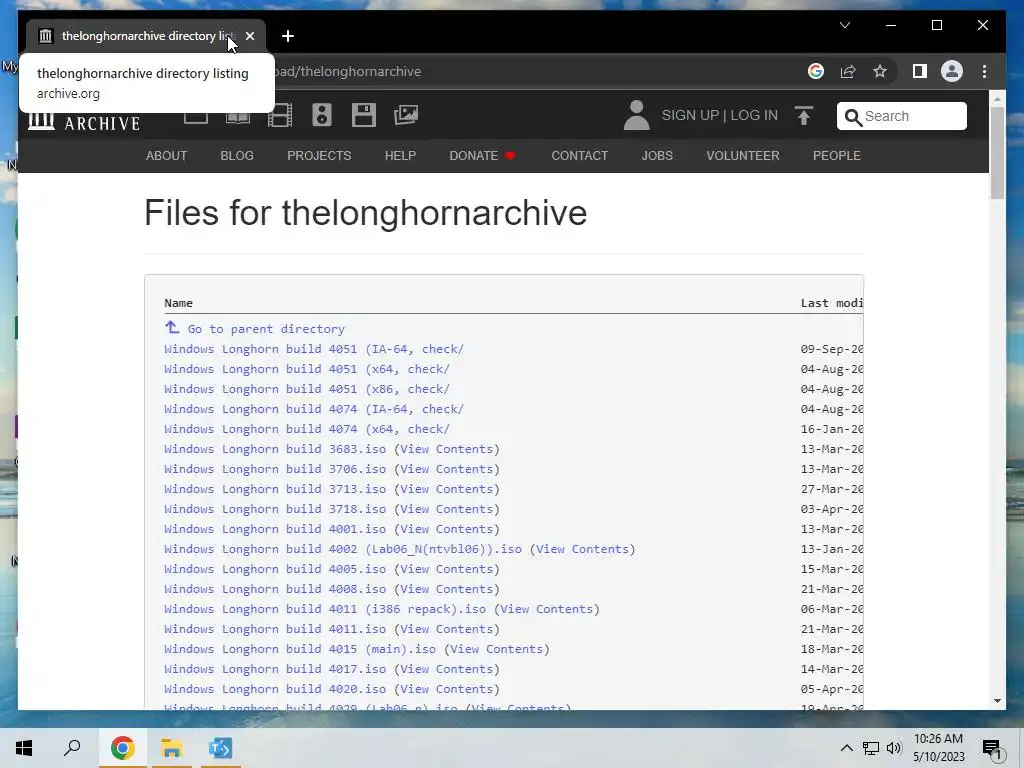Image resolution: width=1024 pixels, height=768 pixels.
Task: Open Longhorn build 4051 (x64, check/ folder
Action: (x=307, y=369)
